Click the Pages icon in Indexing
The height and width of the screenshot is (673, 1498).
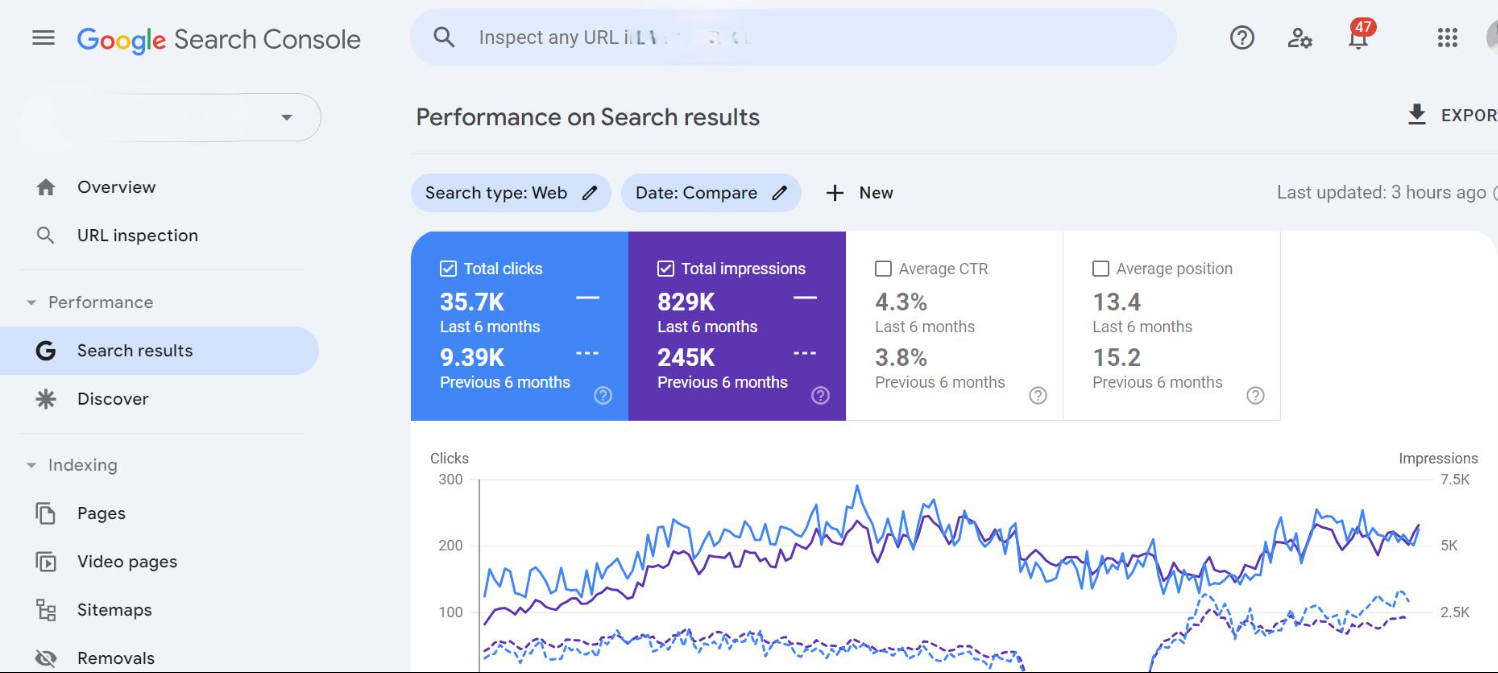click(x=46, y=513)
